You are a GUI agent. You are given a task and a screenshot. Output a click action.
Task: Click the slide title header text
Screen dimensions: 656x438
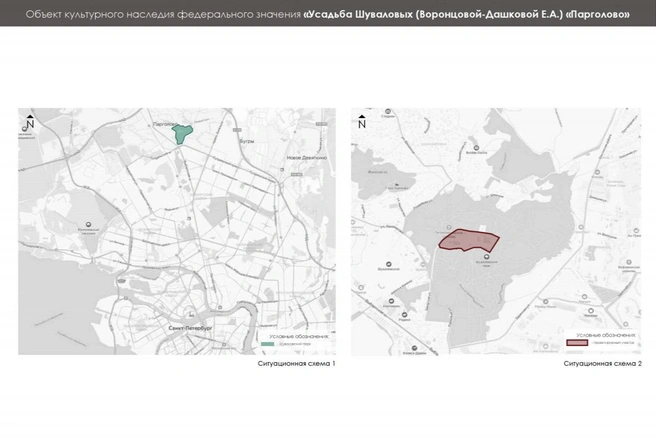click(328, 14)
